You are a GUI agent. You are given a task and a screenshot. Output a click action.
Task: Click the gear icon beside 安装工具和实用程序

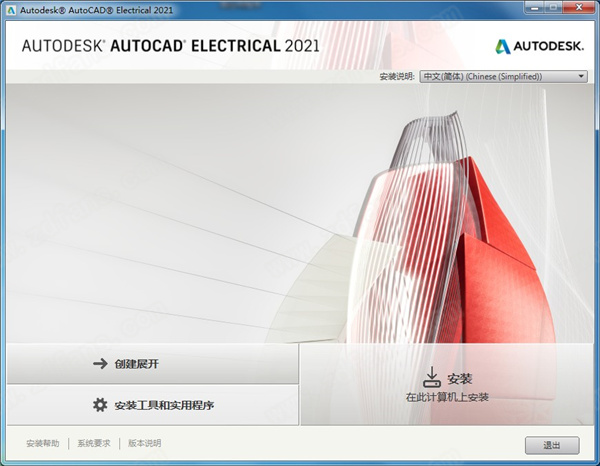click(100, 405)
